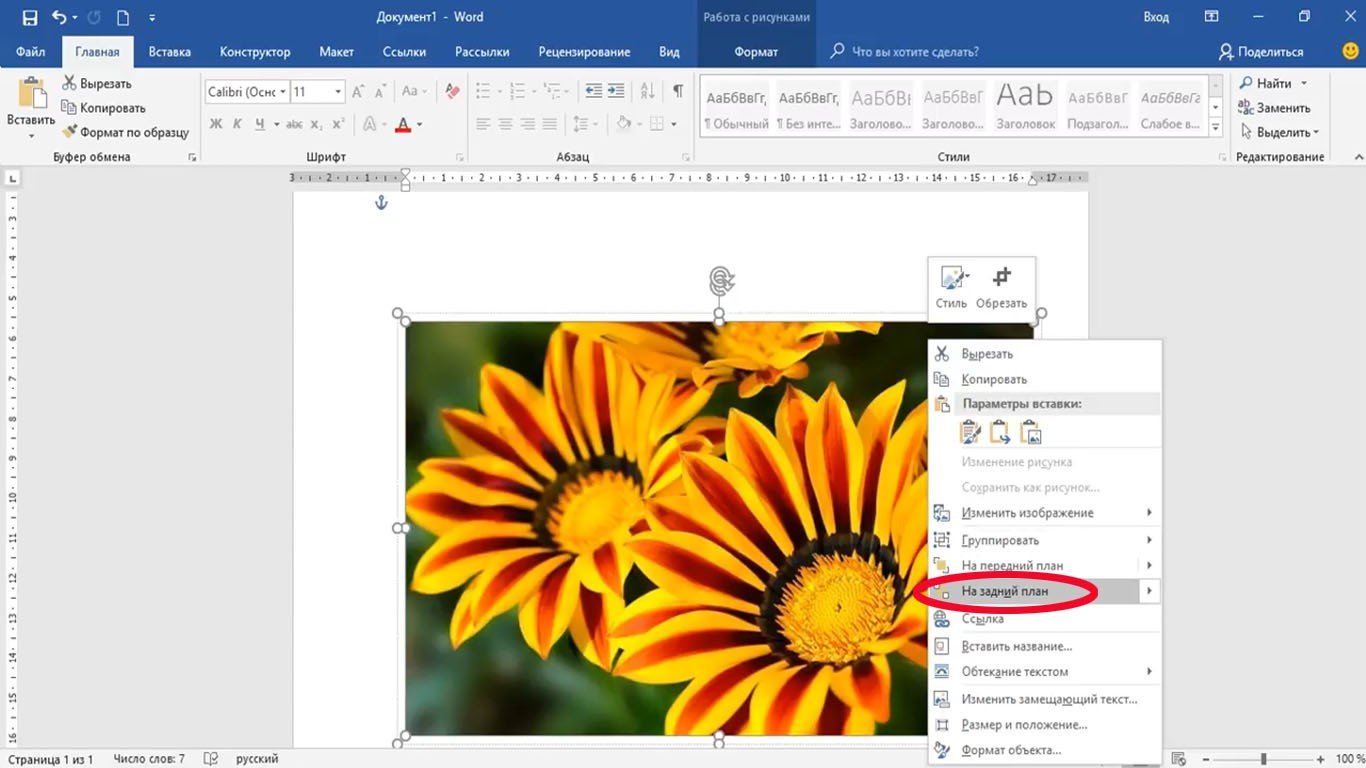Click the Save icon in title bar
The image size is (1366, 768).
30,17
